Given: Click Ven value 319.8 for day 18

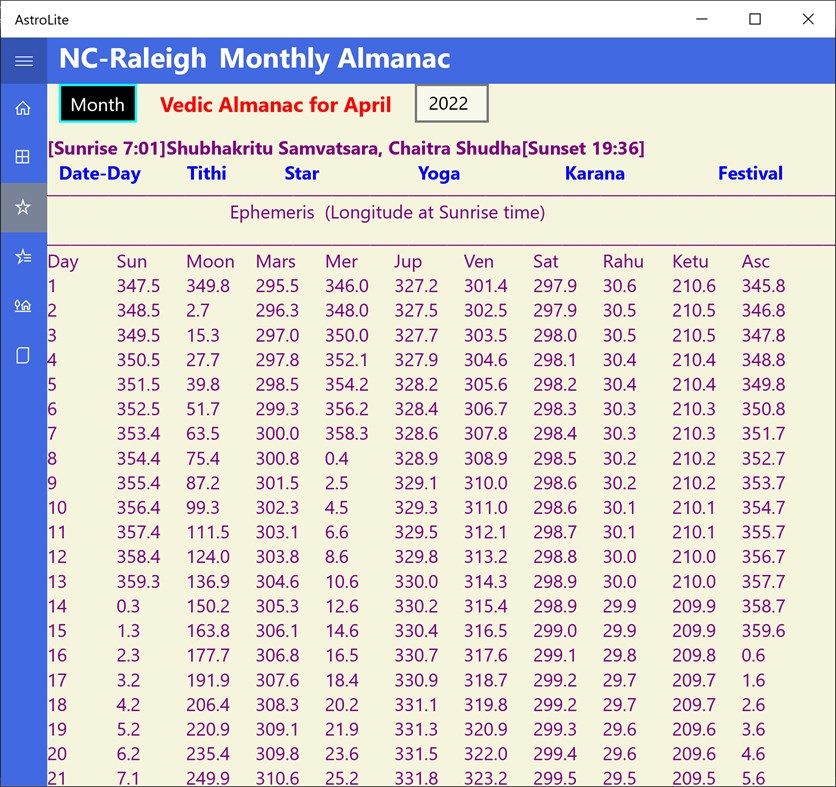Looking at the screenshot, I should click(x=485, y=705).
